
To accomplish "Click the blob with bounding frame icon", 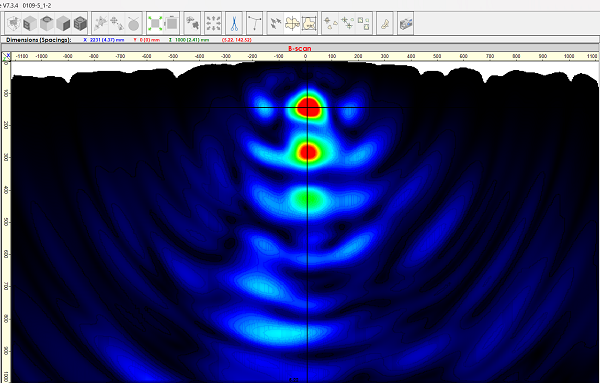I will tap(309, 23).
